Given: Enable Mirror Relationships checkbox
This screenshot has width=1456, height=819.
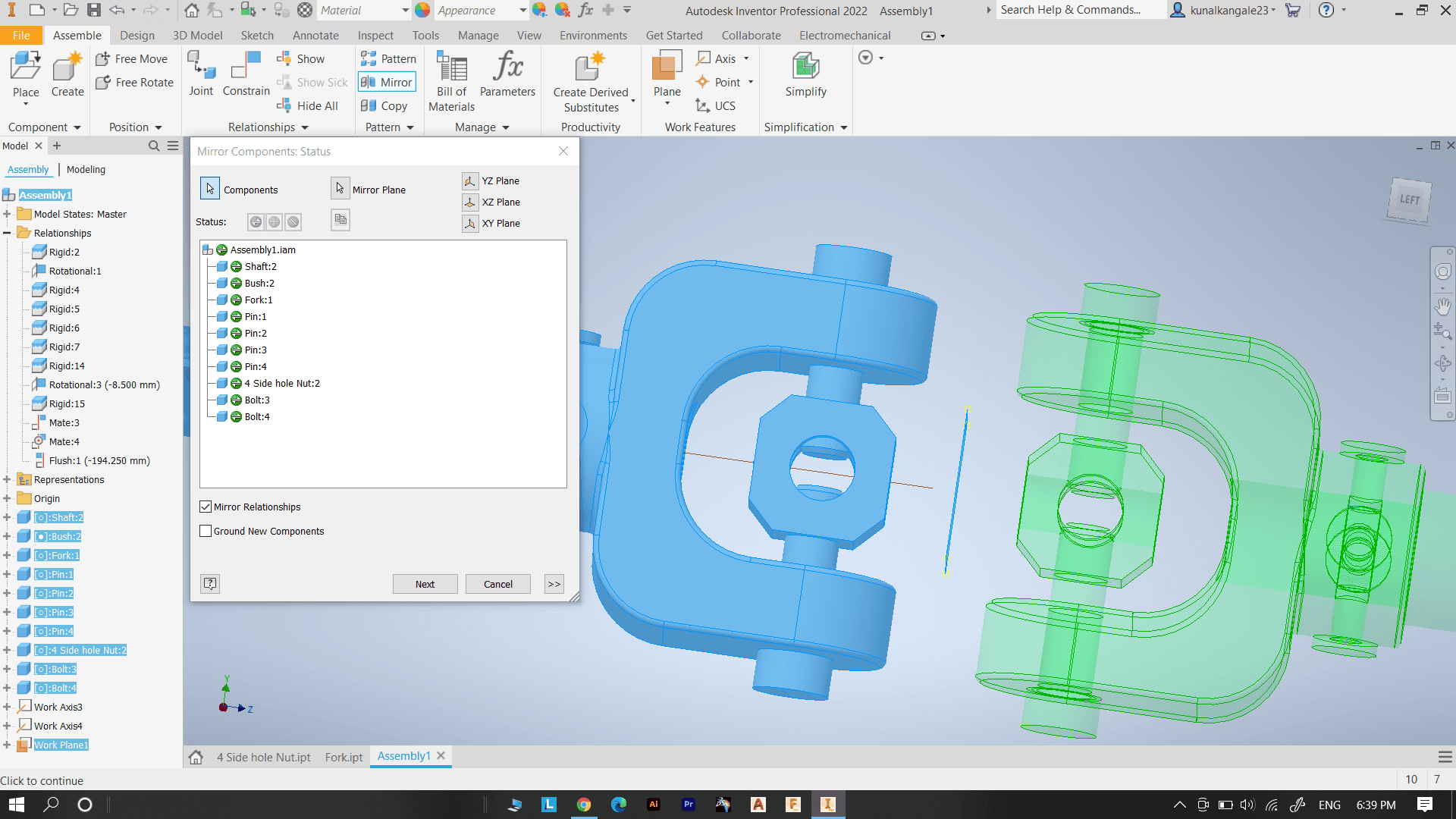Looking at the screenshot, I should [x=205, y=506].
